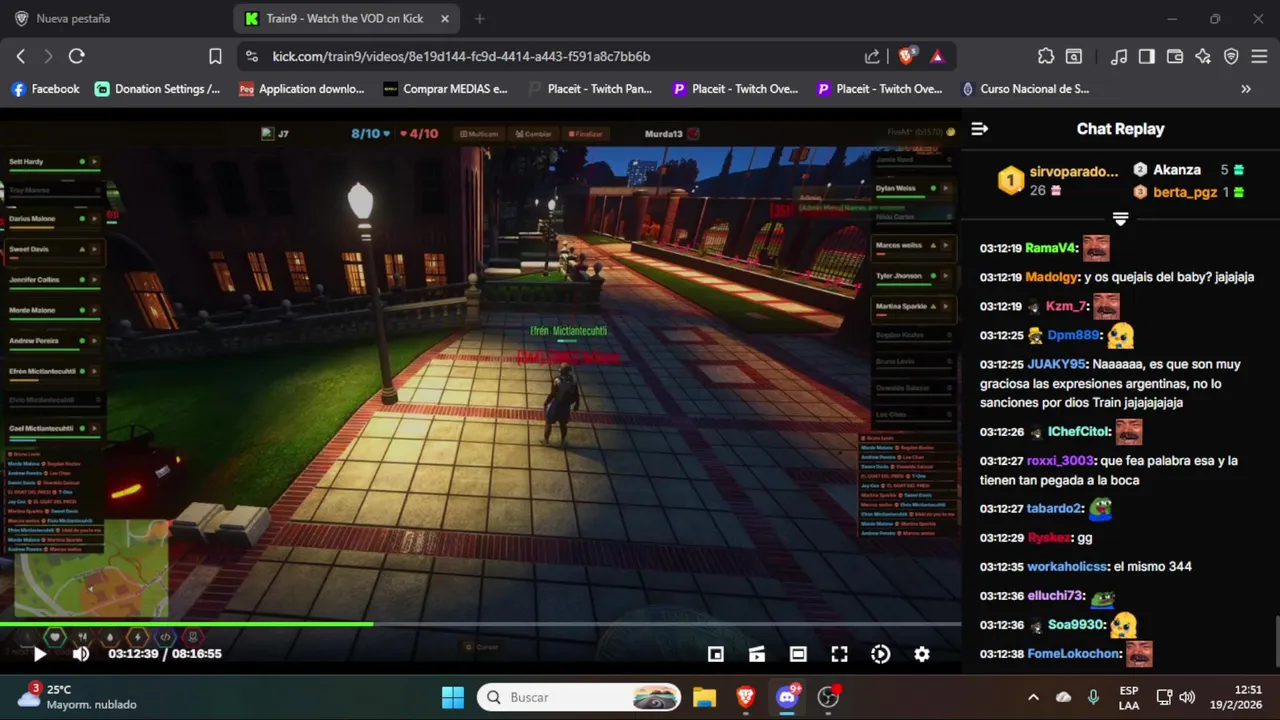Open the sirvoparado top gifter entry
The width and height of the screenshot is (1280, 720).
1059,180
